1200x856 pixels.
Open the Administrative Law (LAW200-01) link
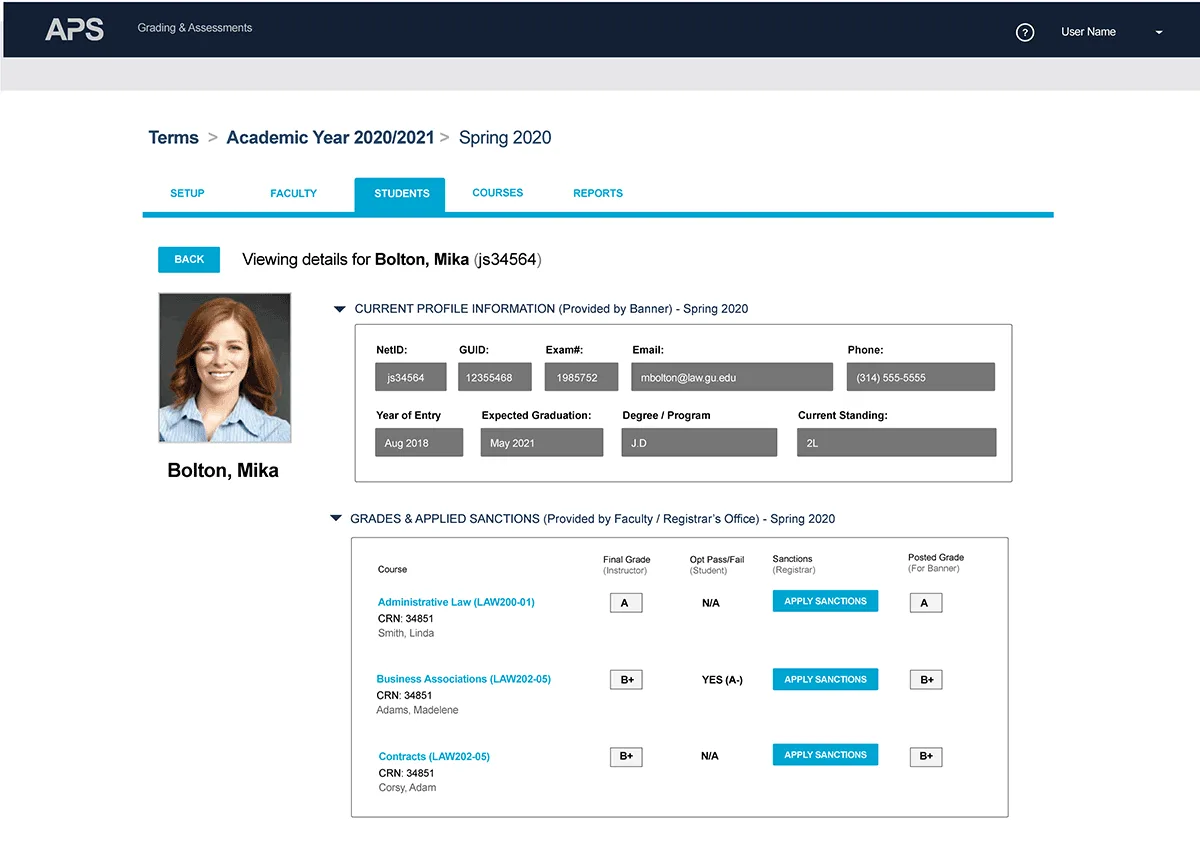(x=456, y=602)
